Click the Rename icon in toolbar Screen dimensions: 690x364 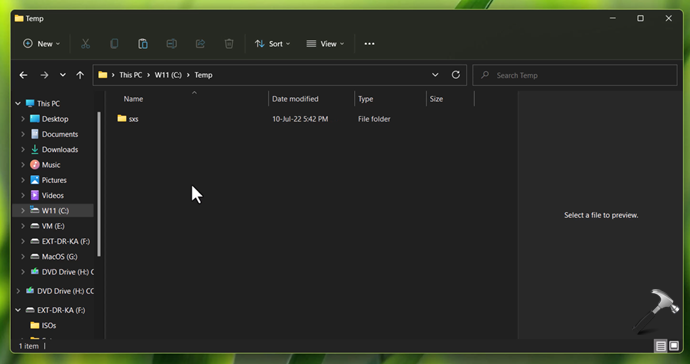pos(172,44)
